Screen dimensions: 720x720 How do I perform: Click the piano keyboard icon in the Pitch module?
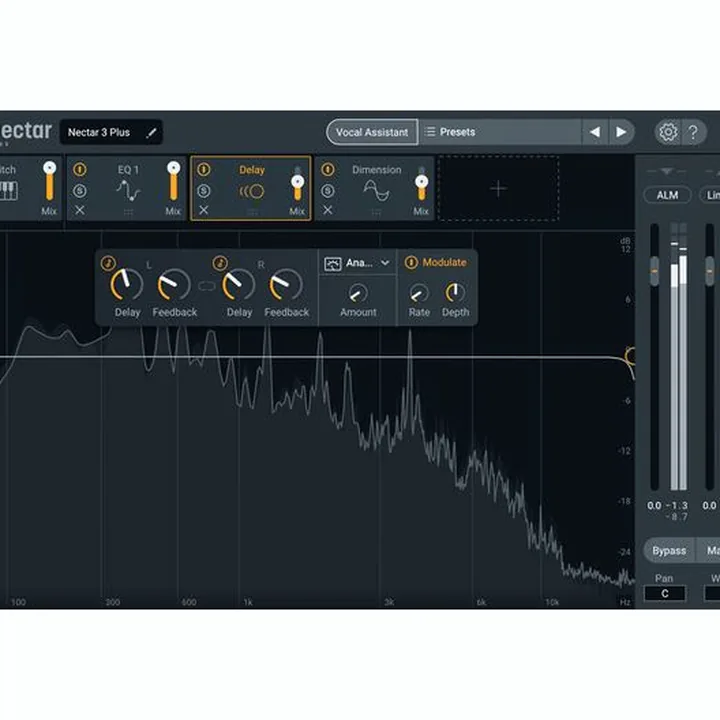9,191
